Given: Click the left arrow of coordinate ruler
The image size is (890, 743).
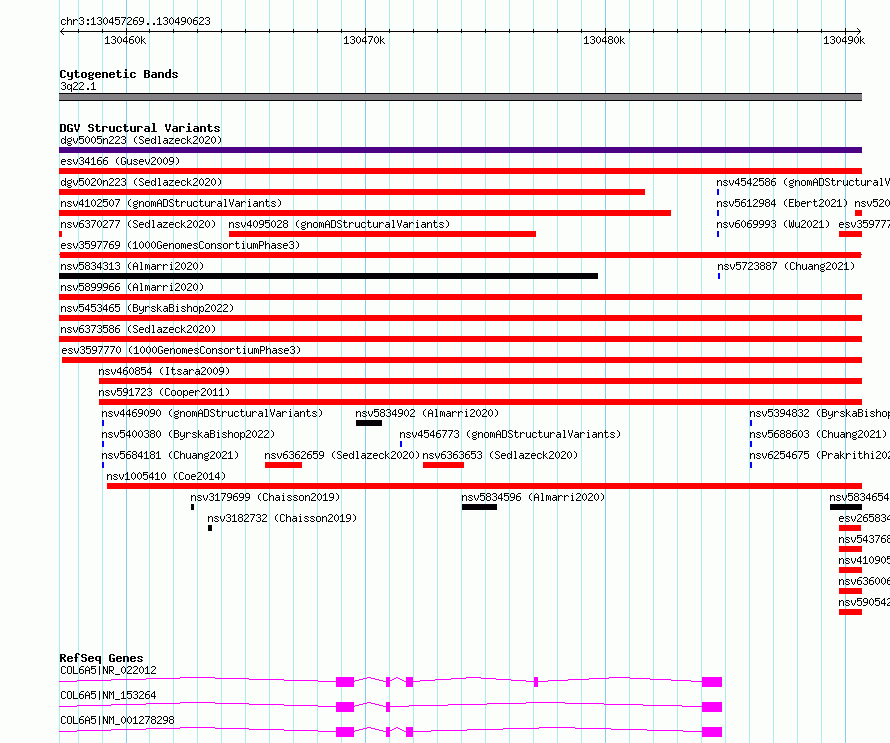Looking at the screenshot, I should pos(62,32).
